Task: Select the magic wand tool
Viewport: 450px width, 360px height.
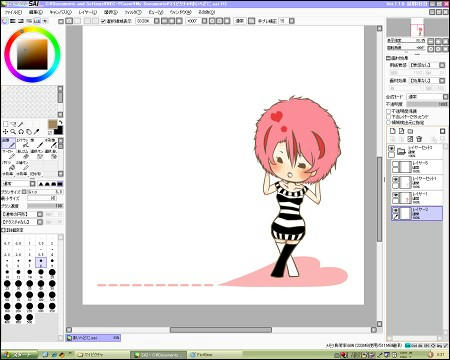Action: click(21, 124)
